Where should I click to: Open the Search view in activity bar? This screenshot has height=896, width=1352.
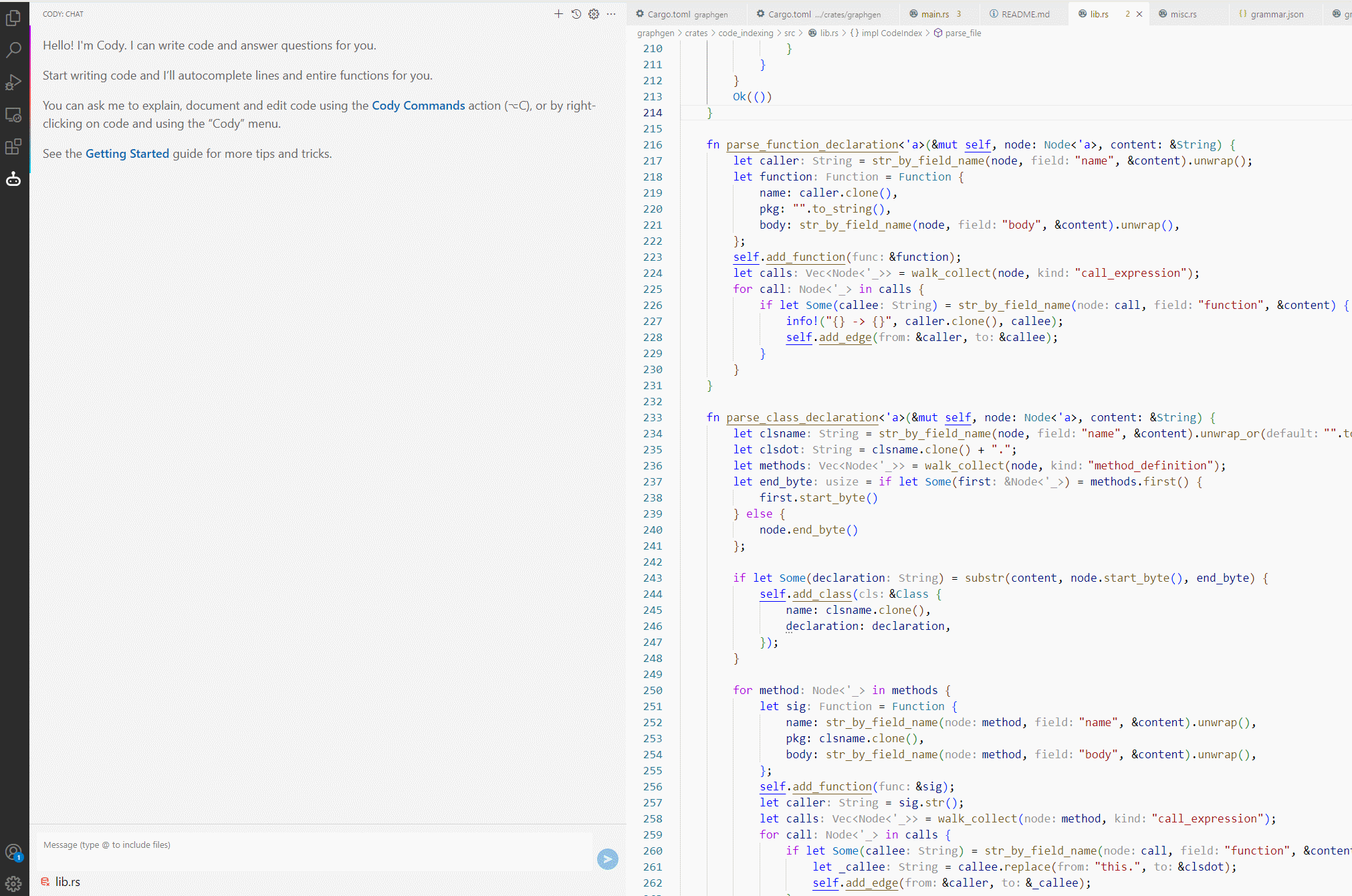pos(13,50)
